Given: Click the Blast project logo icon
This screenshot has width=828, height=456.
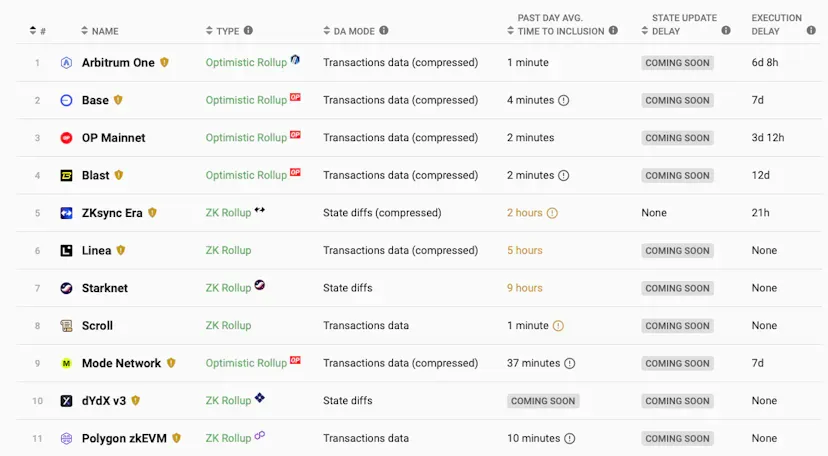Looking at the screenshot, I should [x=66, y=175].
